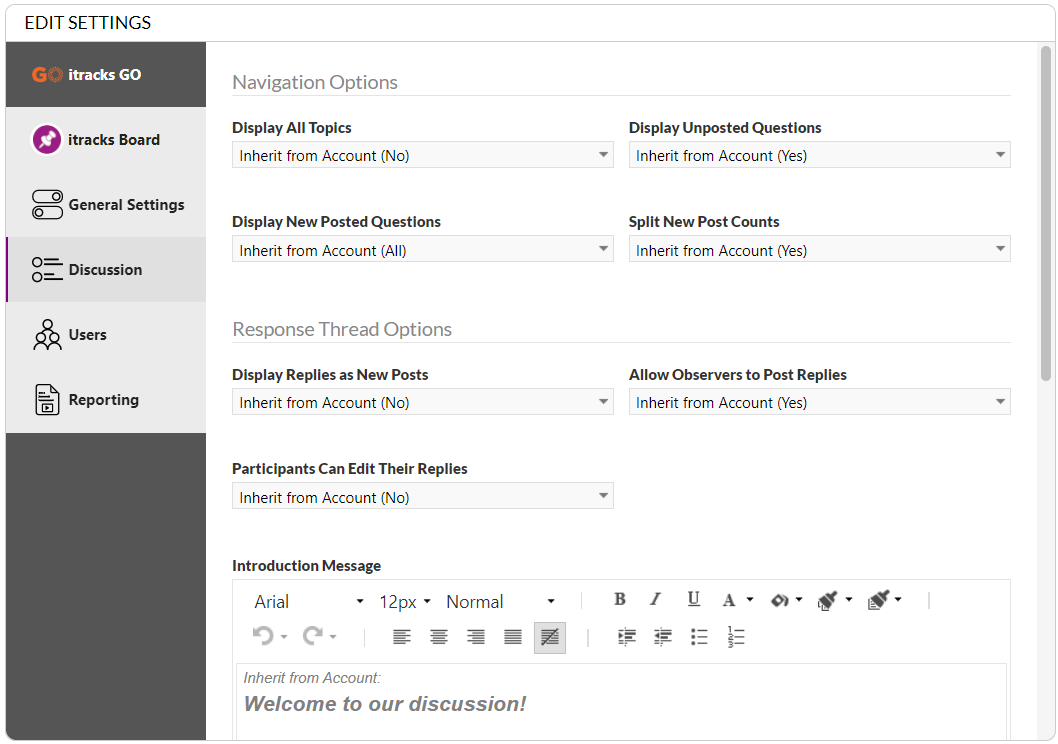
Task: Align text left in the editor
Action: [x=401, y=637]
